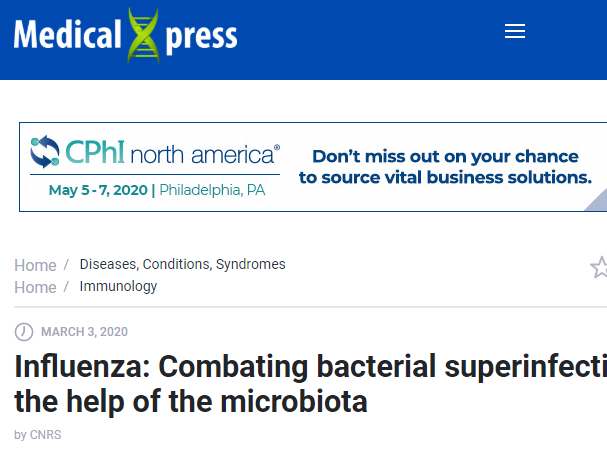This screenshot has width=607, height=462.
Task: Click the 'May 5-7, 2020 | Philadelphia, PA' ad text
Action: tap(156, 189)
